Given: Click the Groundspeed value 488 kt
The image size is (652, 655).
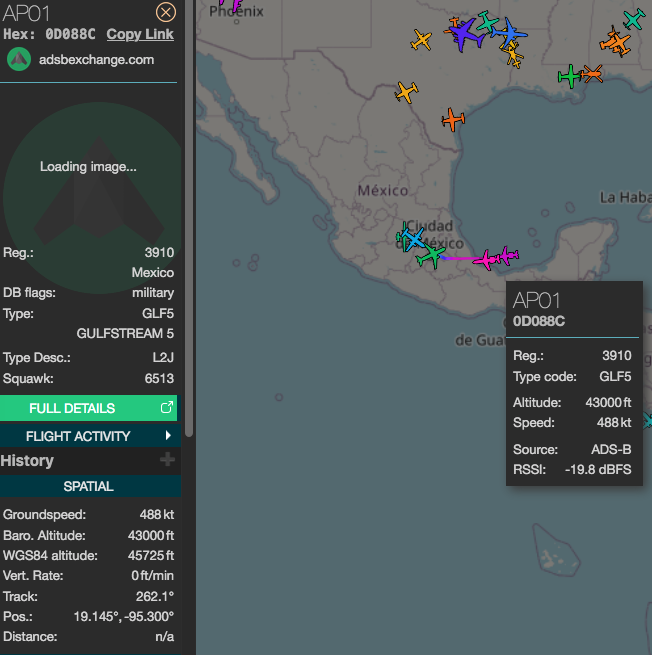Looking at the screenshot, I should pyautogui.click(x=157, y=515).
